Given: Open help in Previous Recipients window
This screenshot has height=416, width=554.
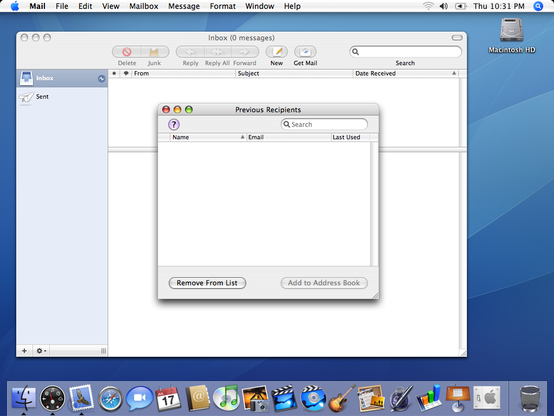Looking at the screenshot, I should tap(173, 124).
